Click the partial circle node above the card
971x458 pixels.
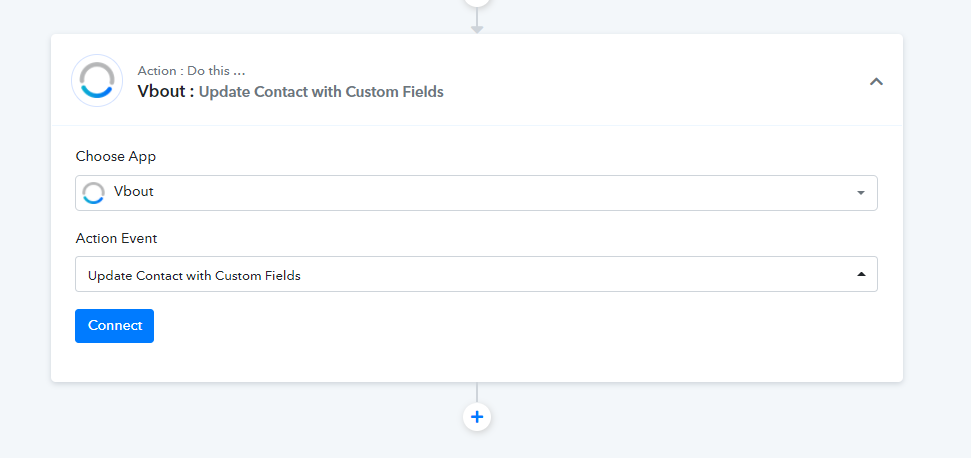click(x=477, y=2)
